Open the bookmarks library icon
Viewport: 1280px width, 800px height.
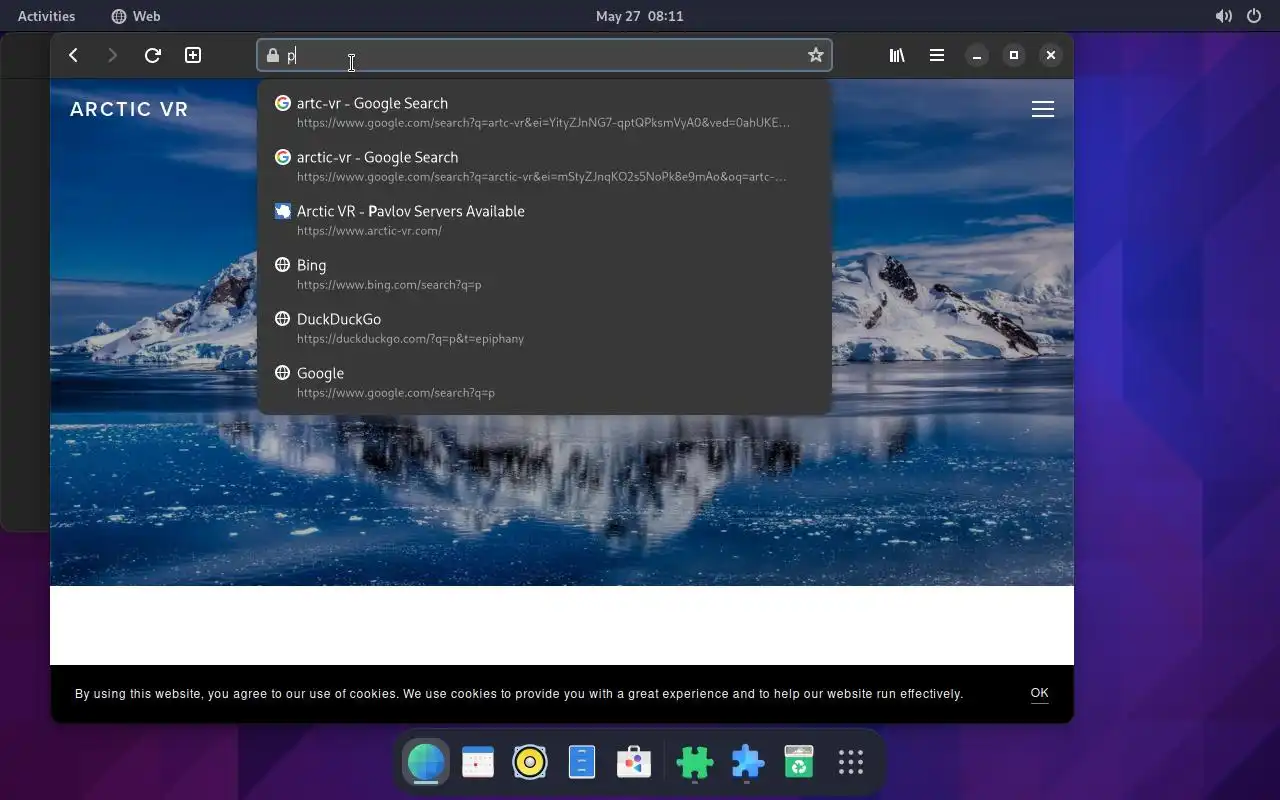pos(897,56)
